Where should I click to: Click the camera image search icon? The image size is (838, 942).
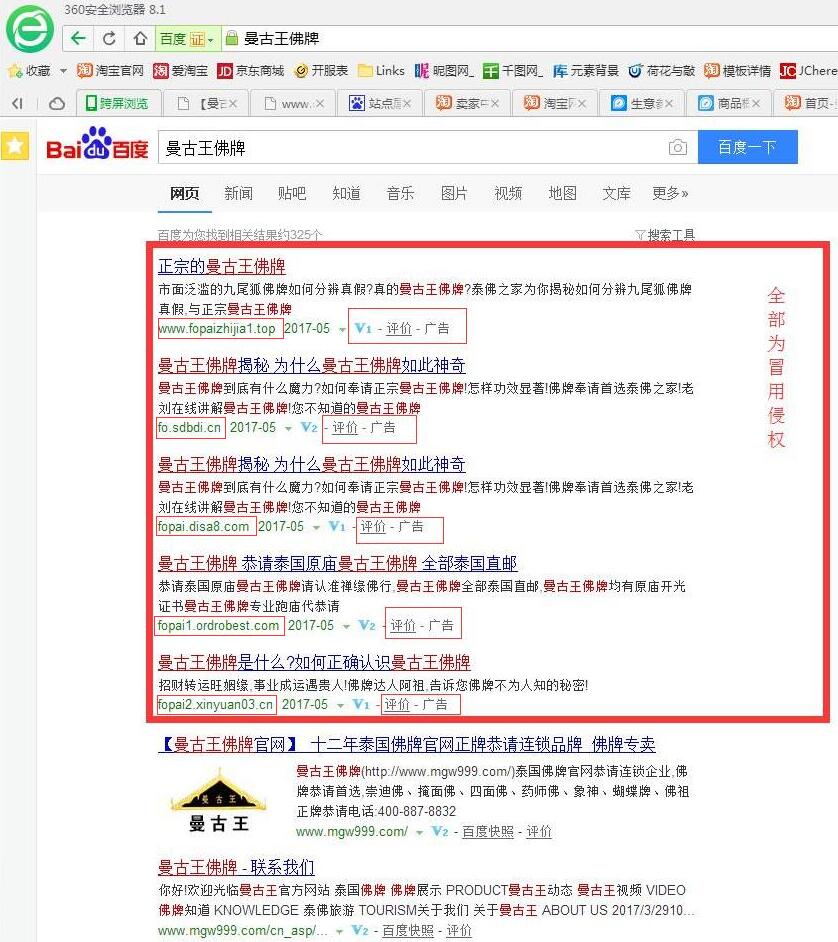(678, 147)
